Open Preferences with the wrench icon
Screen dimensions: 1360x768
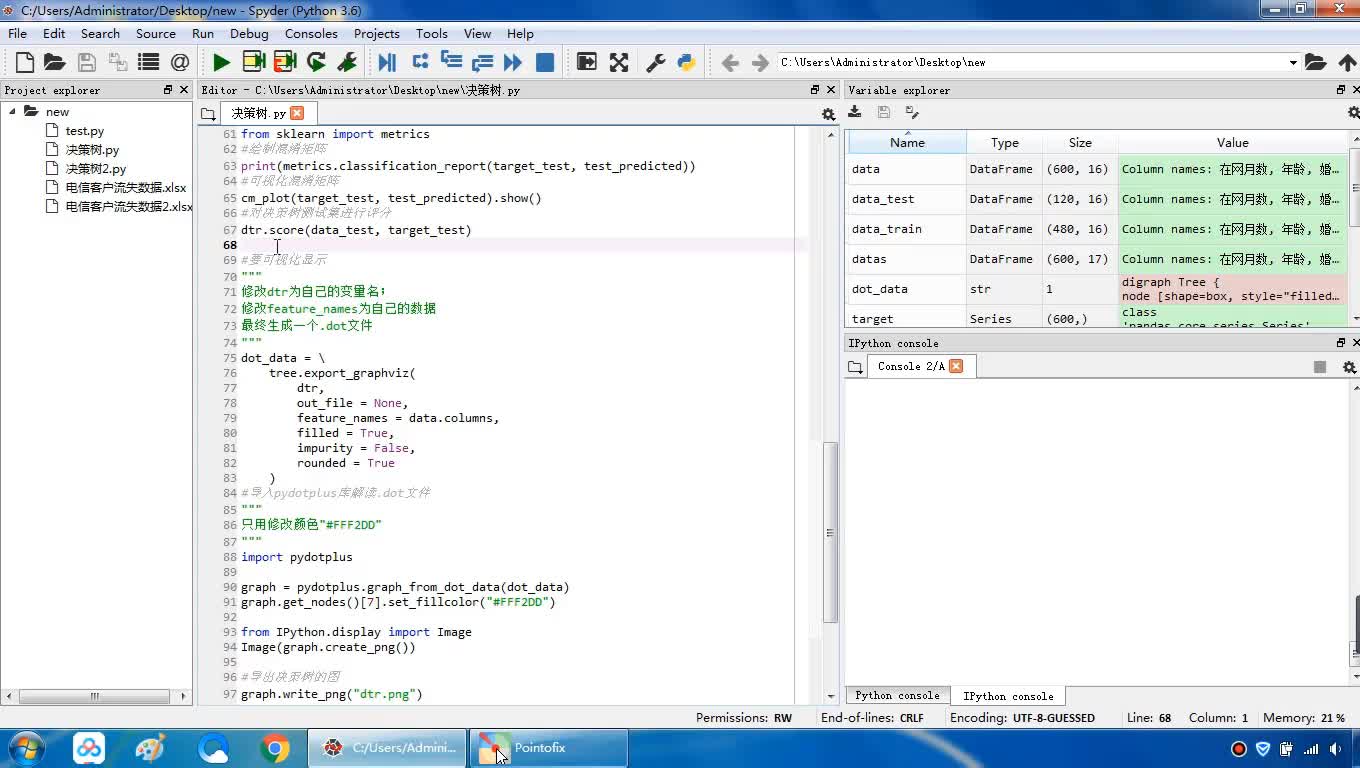coord(656,62)
